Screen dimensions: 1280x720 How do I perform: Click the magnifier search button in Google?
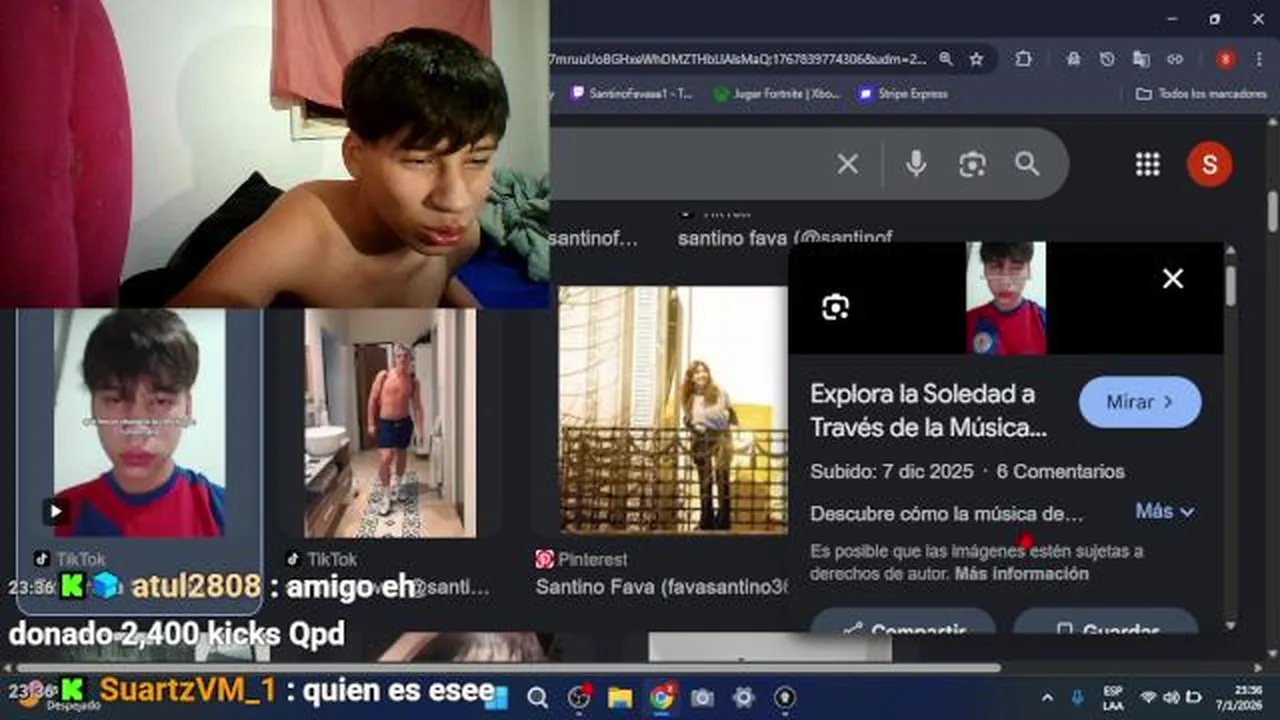[1027, 164]
